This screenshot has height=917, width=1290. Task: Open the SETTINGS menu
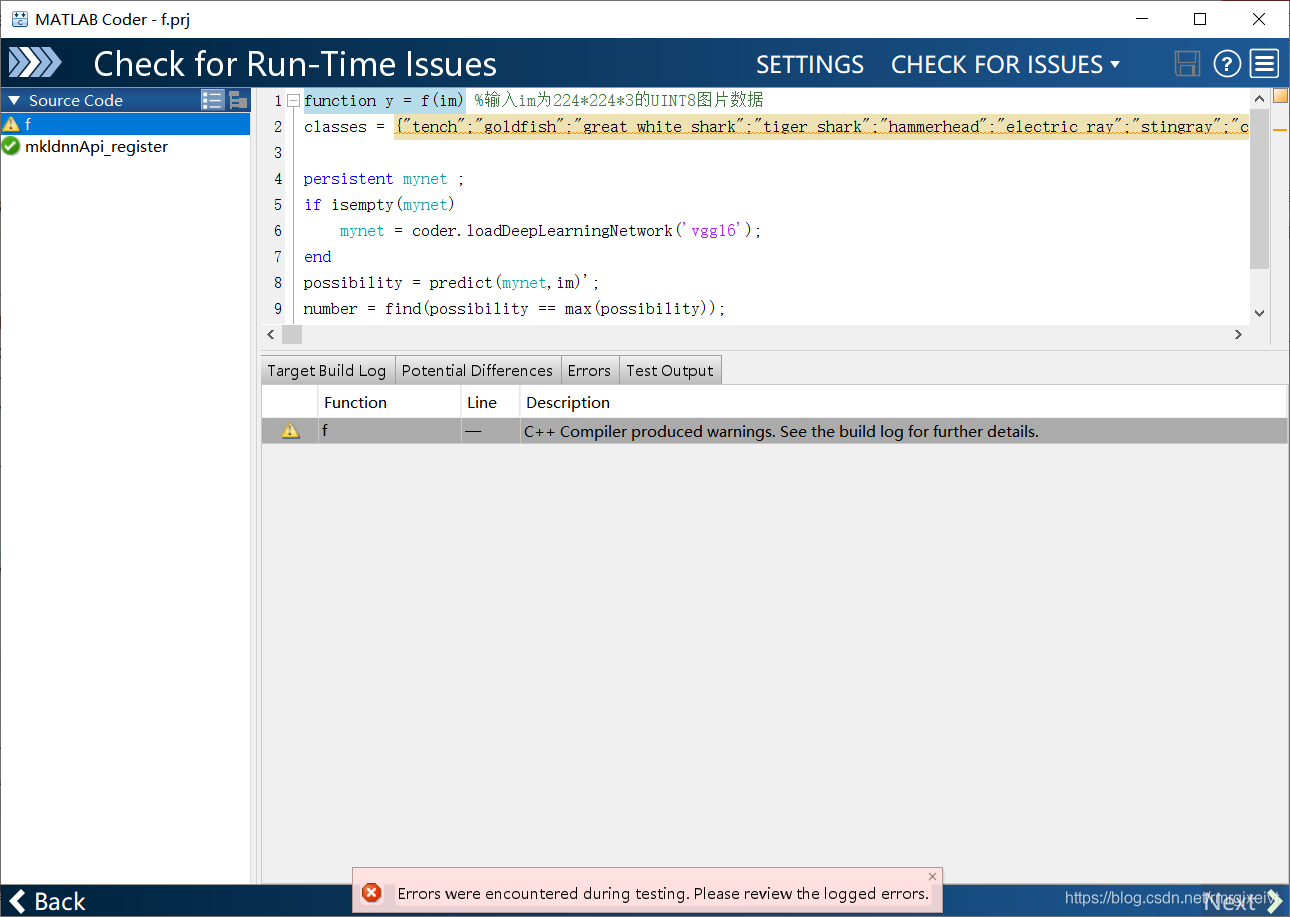pos(809,65)
